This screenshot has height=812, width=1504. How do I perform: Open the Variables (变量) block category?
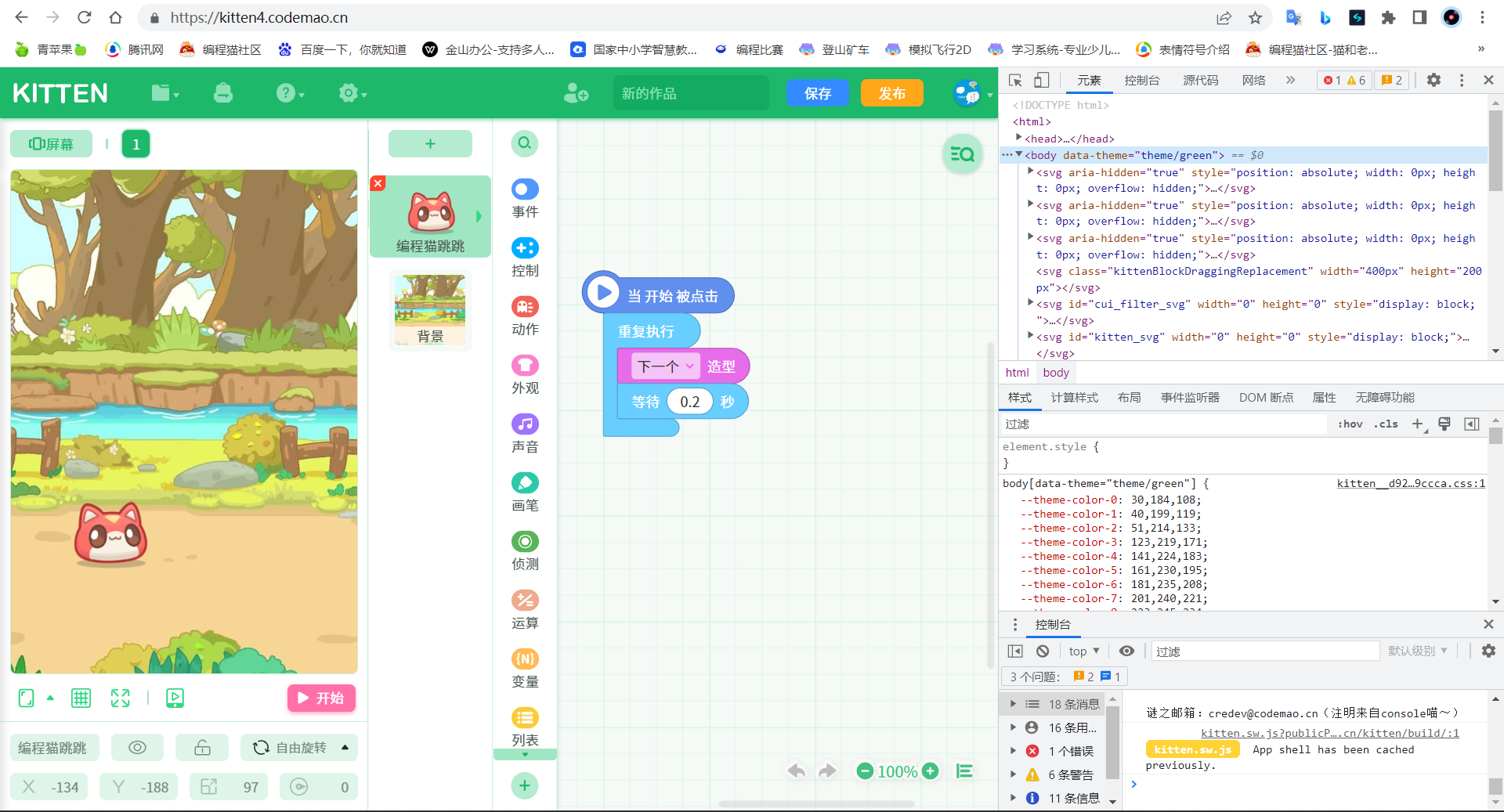525,669
